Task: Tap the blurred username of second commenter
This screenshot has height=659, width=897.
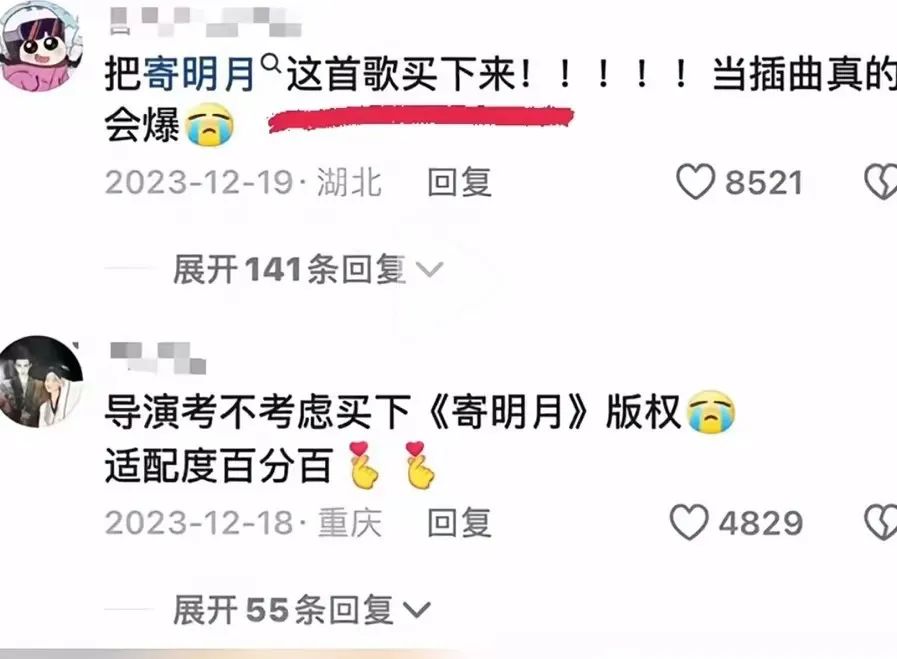Action: pyautogui.click(x=157, y=358)
